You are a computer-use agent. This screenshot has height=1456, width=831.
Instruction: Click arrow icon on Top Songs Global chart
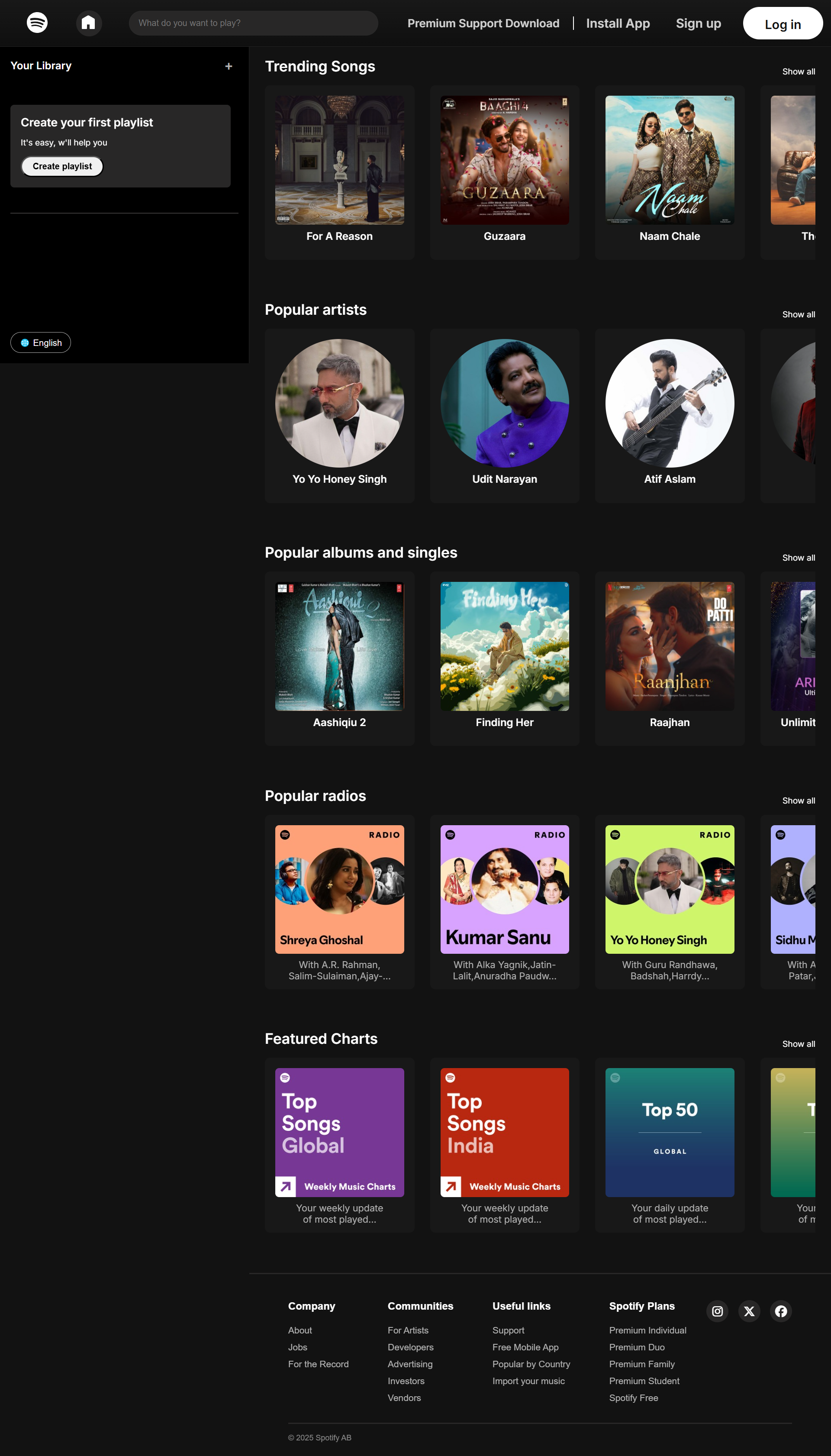click(x=285, y=1187)
